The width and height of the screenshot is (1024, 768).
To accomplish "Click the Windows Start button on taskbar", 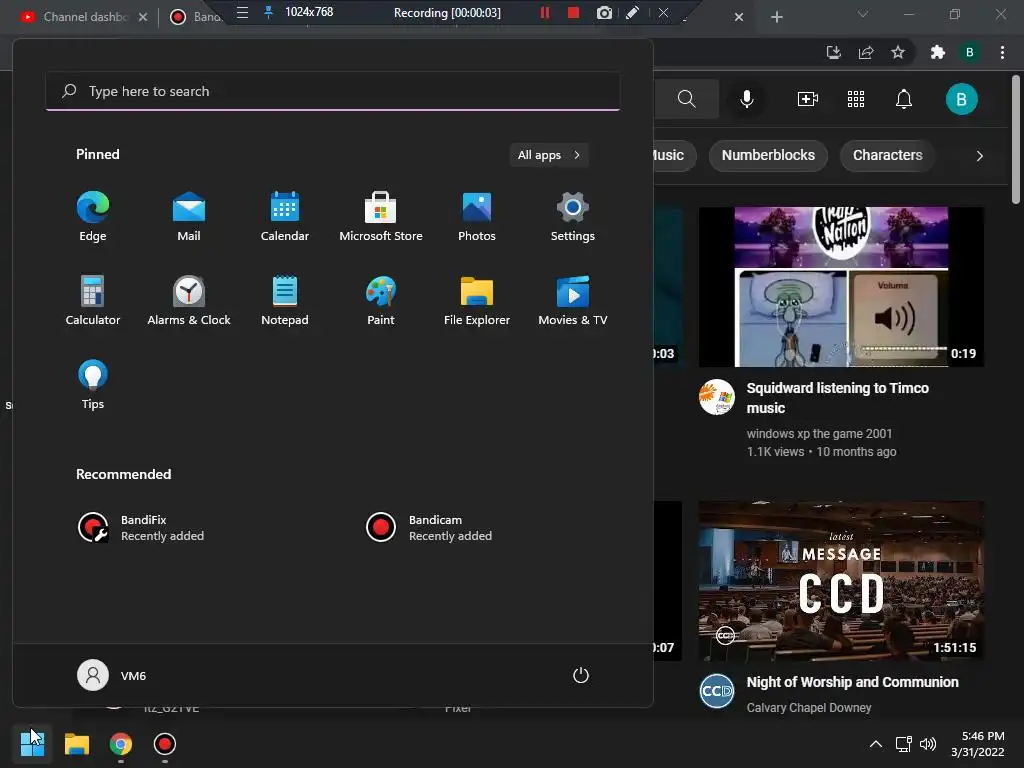I will [x=32, y=744].
